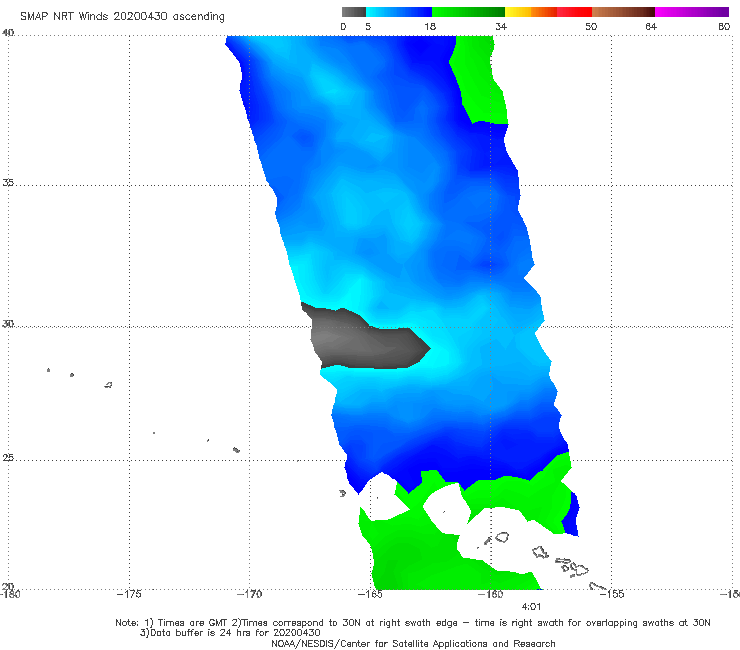Click the color bar value label '18'

[x=430, y=26]
